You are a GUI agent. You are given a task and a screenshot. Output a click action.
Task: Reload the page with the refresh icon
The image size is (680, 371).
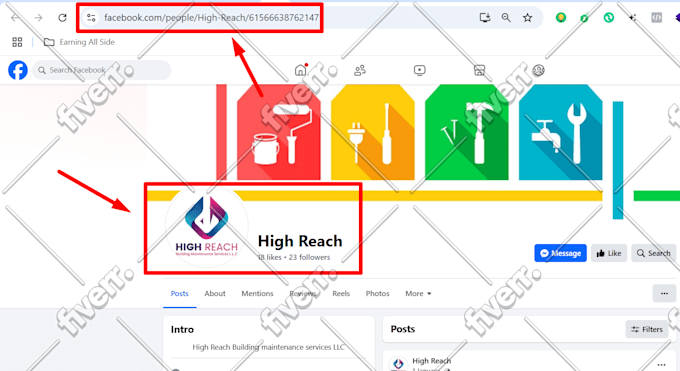point(62,18)
